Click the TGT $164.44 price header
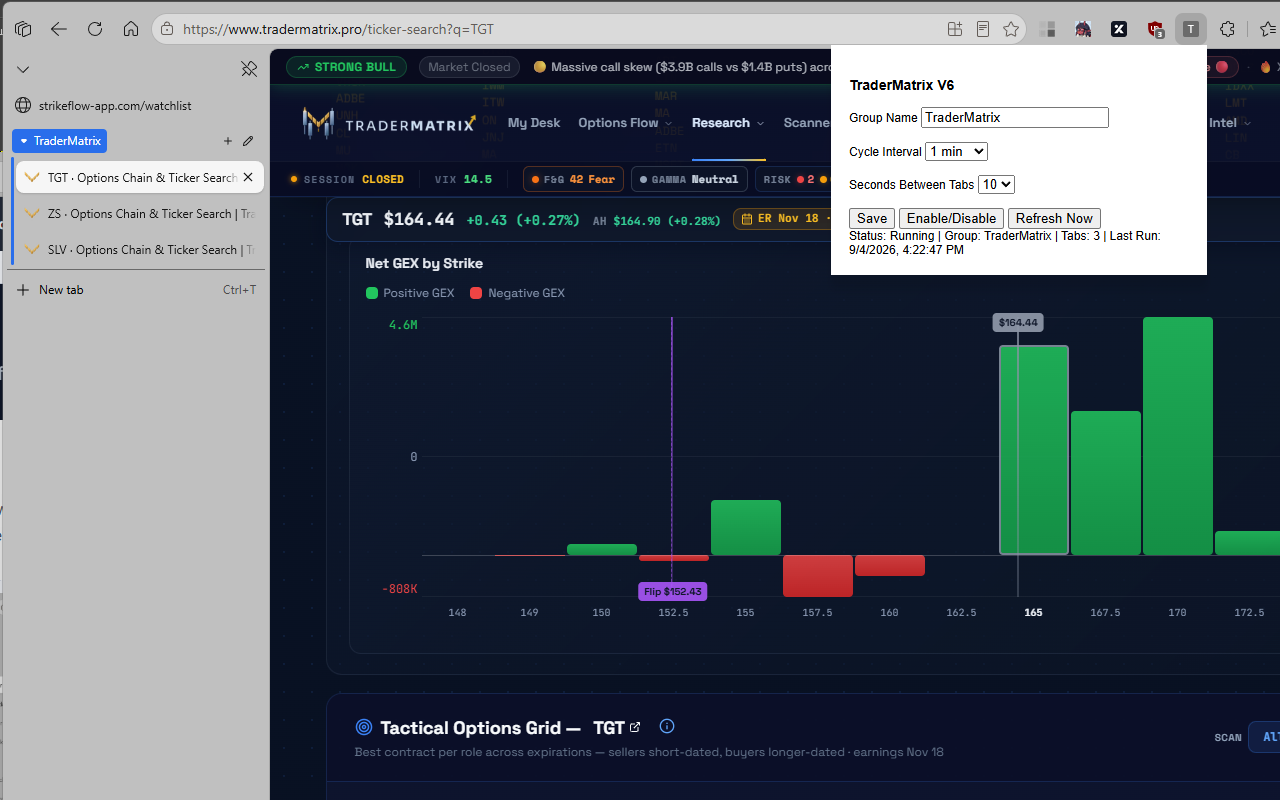This screenshot has height=800, width=1280. (398, 219)
